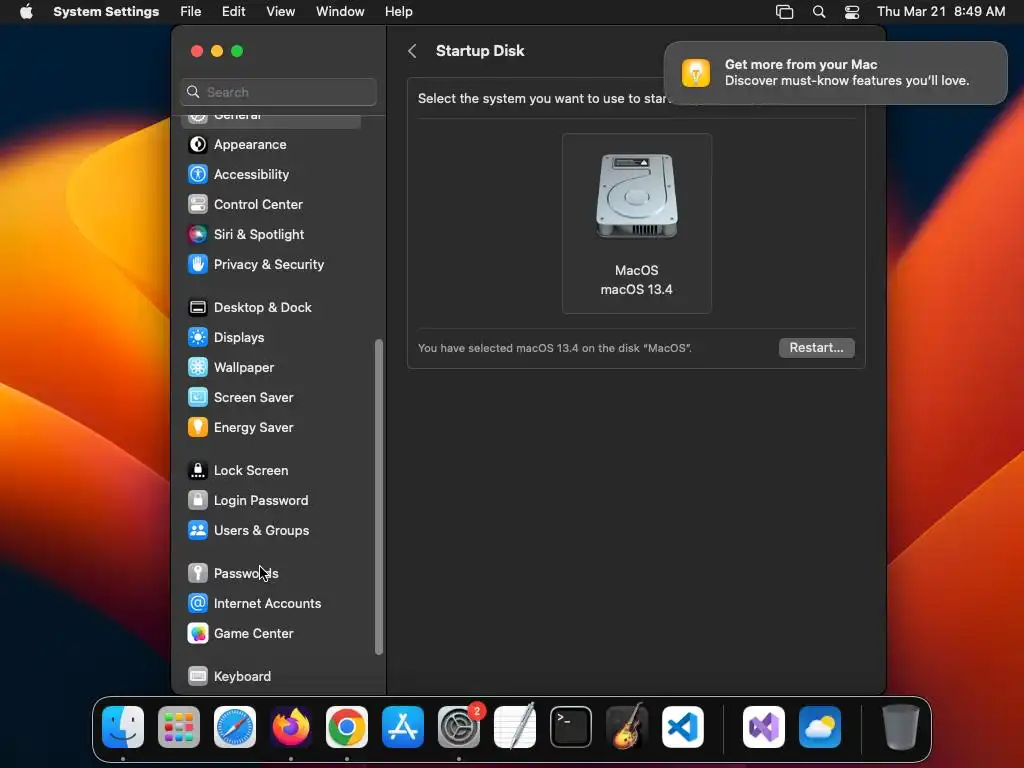Select Siri & Spotlight icon

[x=197, y=234]
